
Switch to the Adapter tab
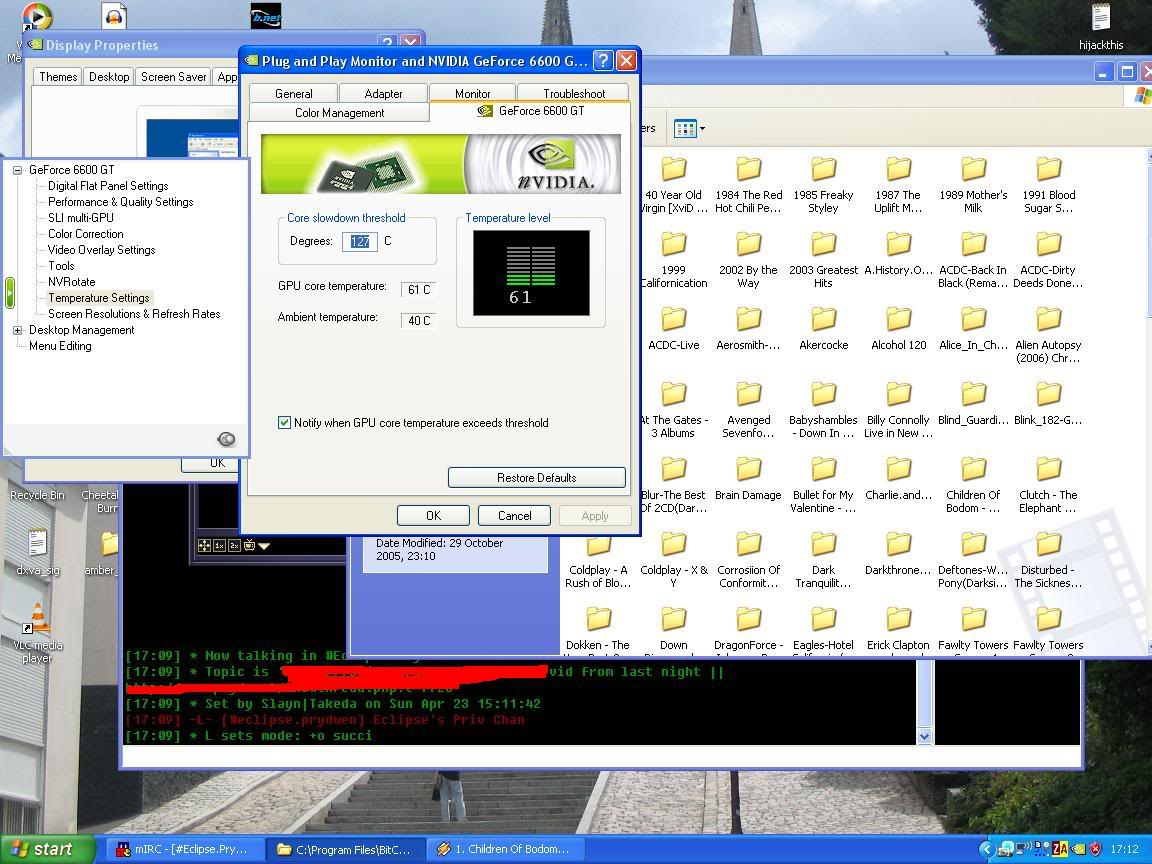tap(383, 93)
